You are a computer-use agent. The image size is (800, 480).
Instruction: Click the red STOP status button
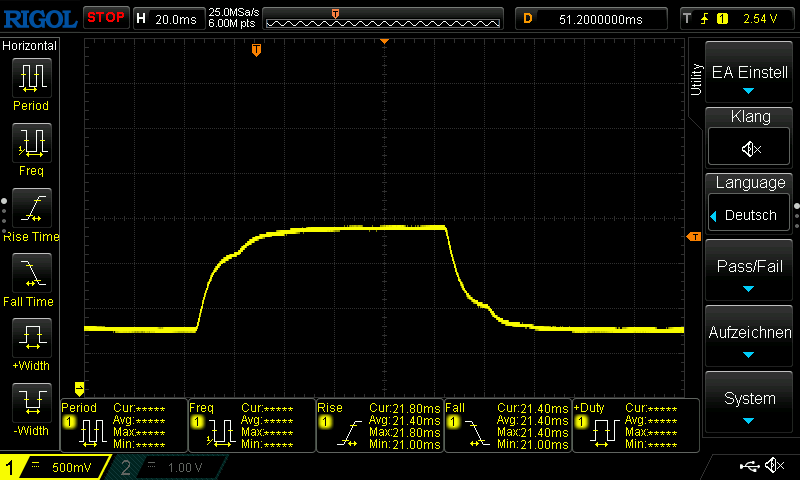coord(105,17)
